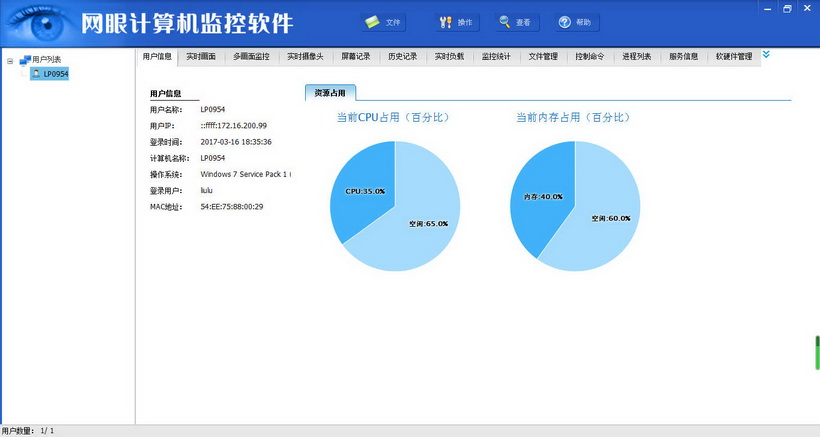Viewport: 820px width, 437px height.
Task: Switch to 软硬件管理 tab
Action: coord(734,56)
